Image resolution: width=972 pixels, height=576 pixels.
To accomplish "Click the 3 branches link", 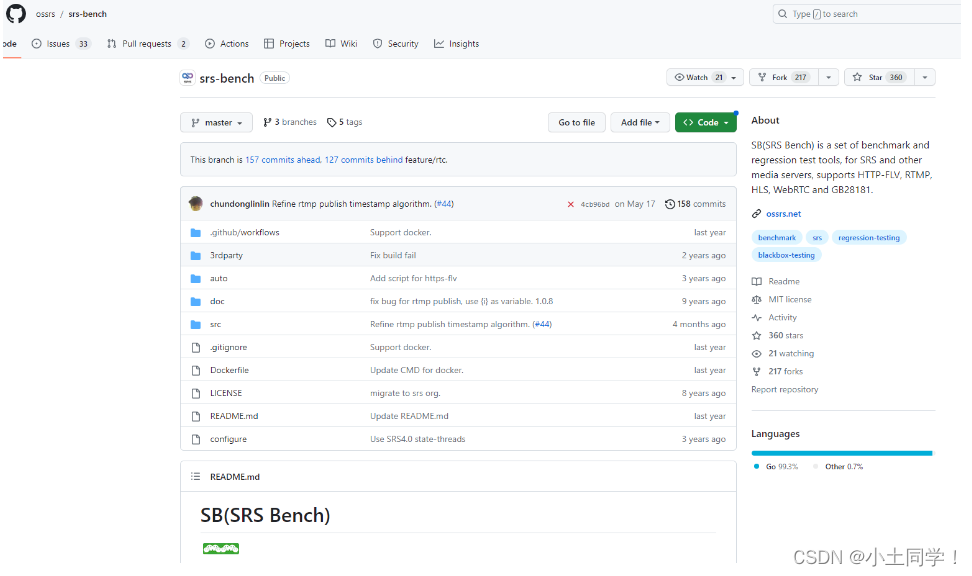I will click(289, 122).
